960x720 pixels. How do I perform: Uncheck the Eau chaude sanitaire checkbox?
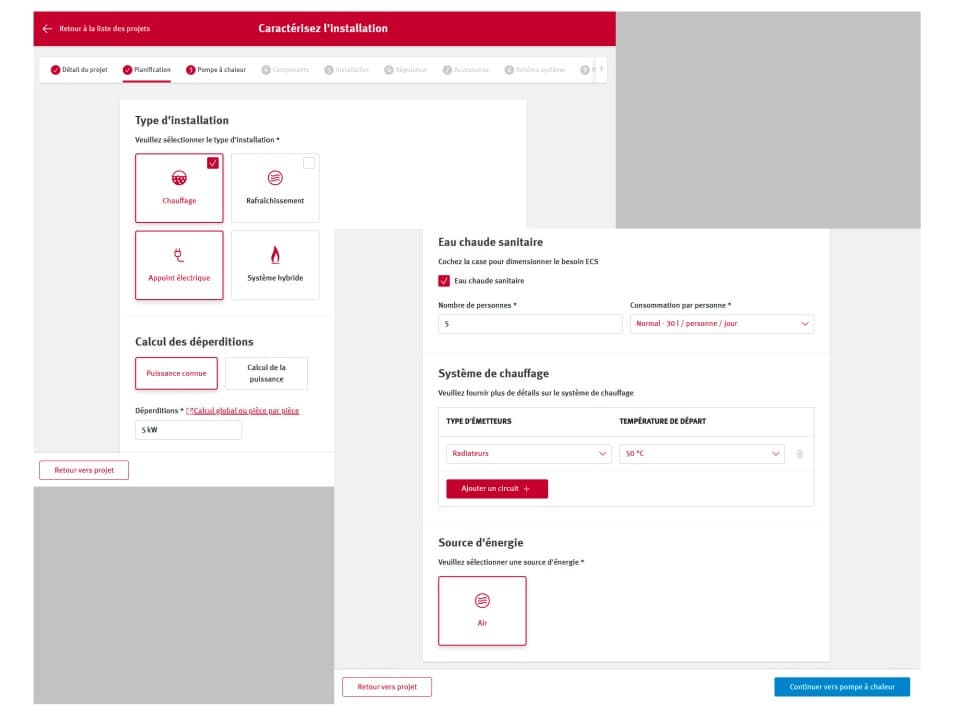(x=444, y=281)
